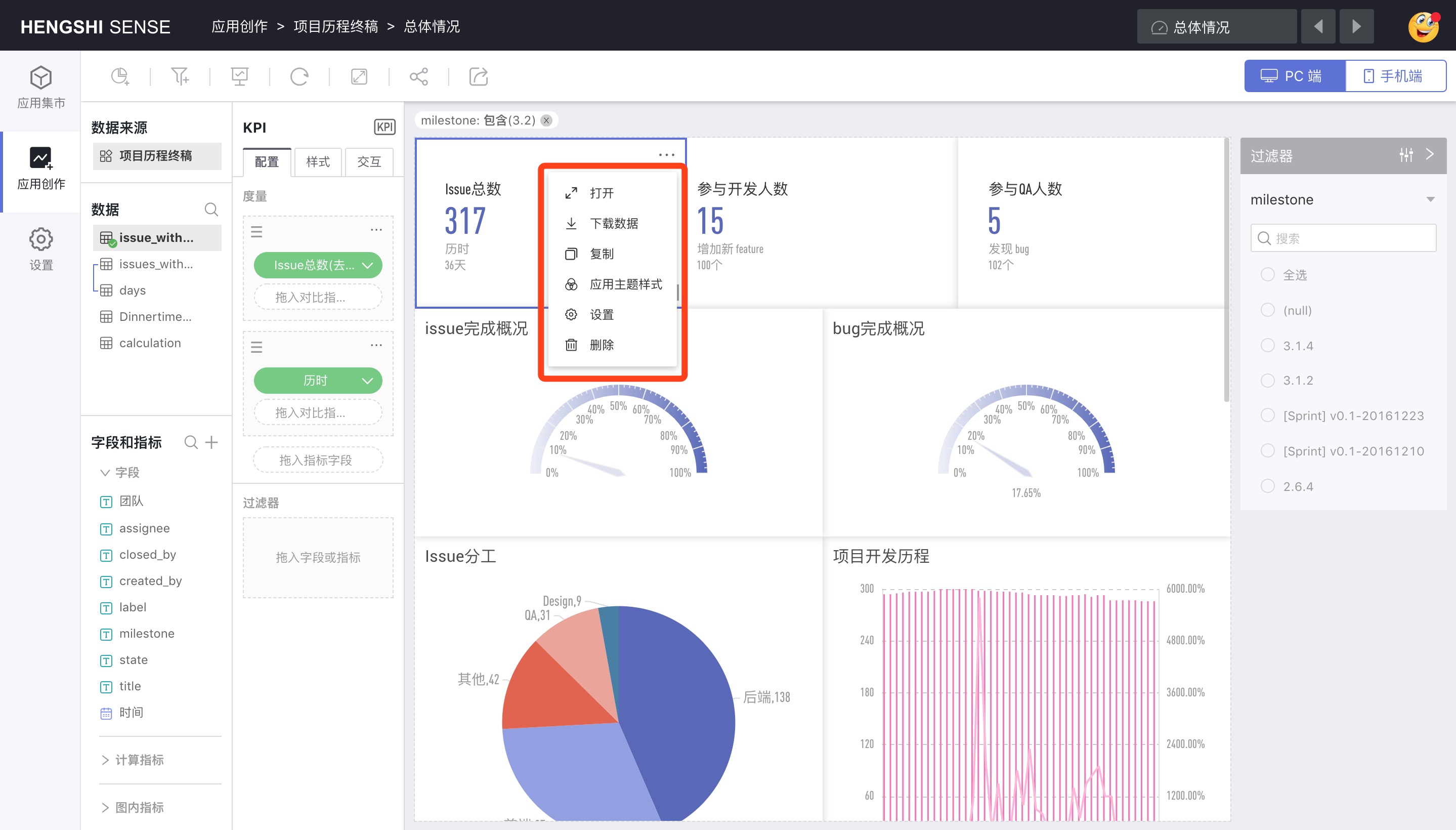1456x830 pixels.
Task: Choose 下载数据 from the context menu
Action: [x=612, y=223]
